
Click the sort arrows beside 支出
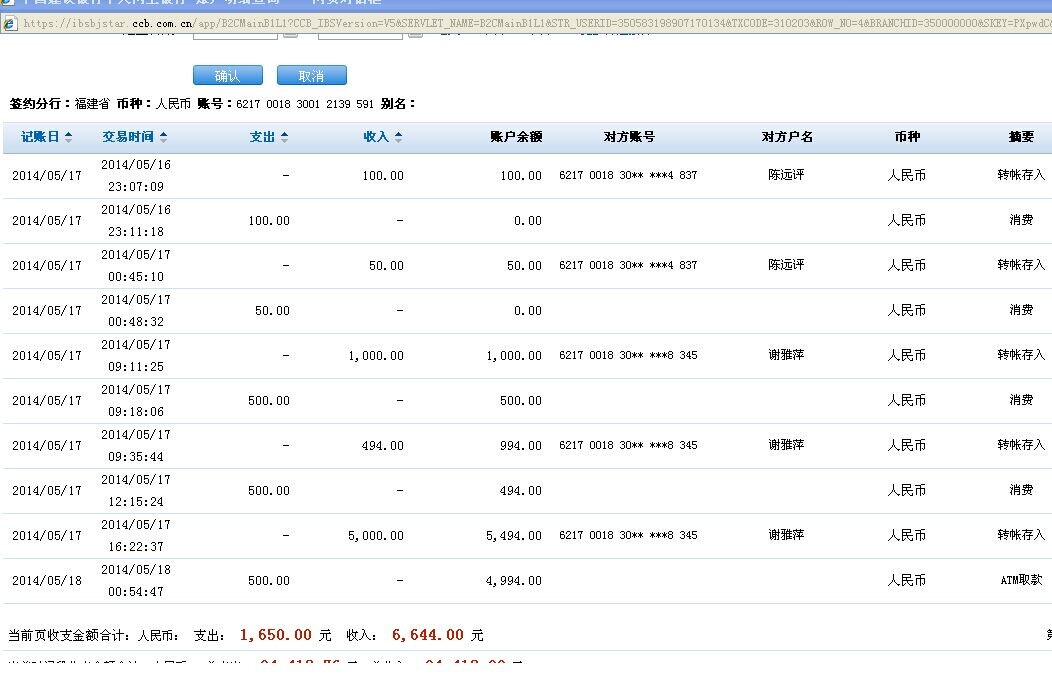[x=284, y=137]
